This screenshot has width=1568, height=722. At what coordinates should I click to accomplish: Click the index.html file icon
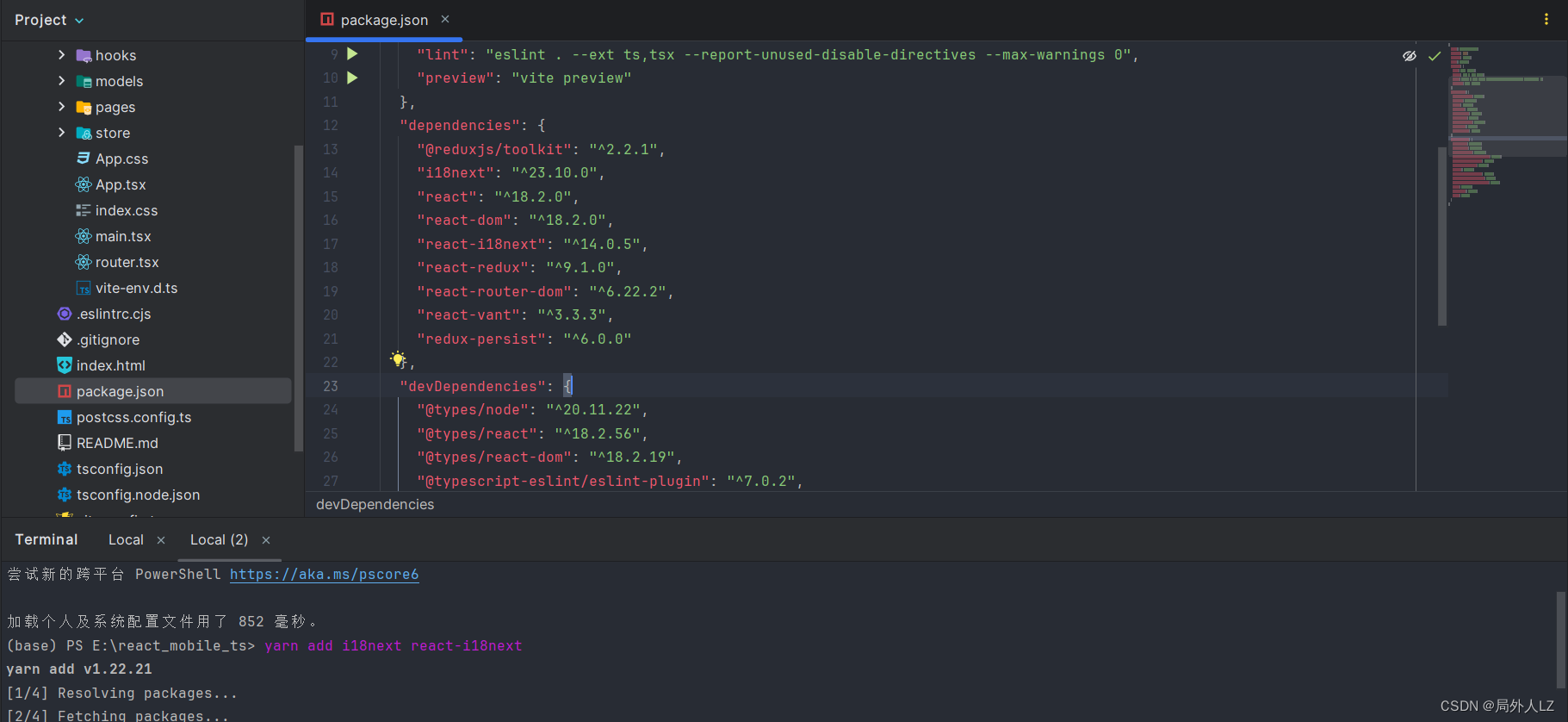[x=65, y=365]
